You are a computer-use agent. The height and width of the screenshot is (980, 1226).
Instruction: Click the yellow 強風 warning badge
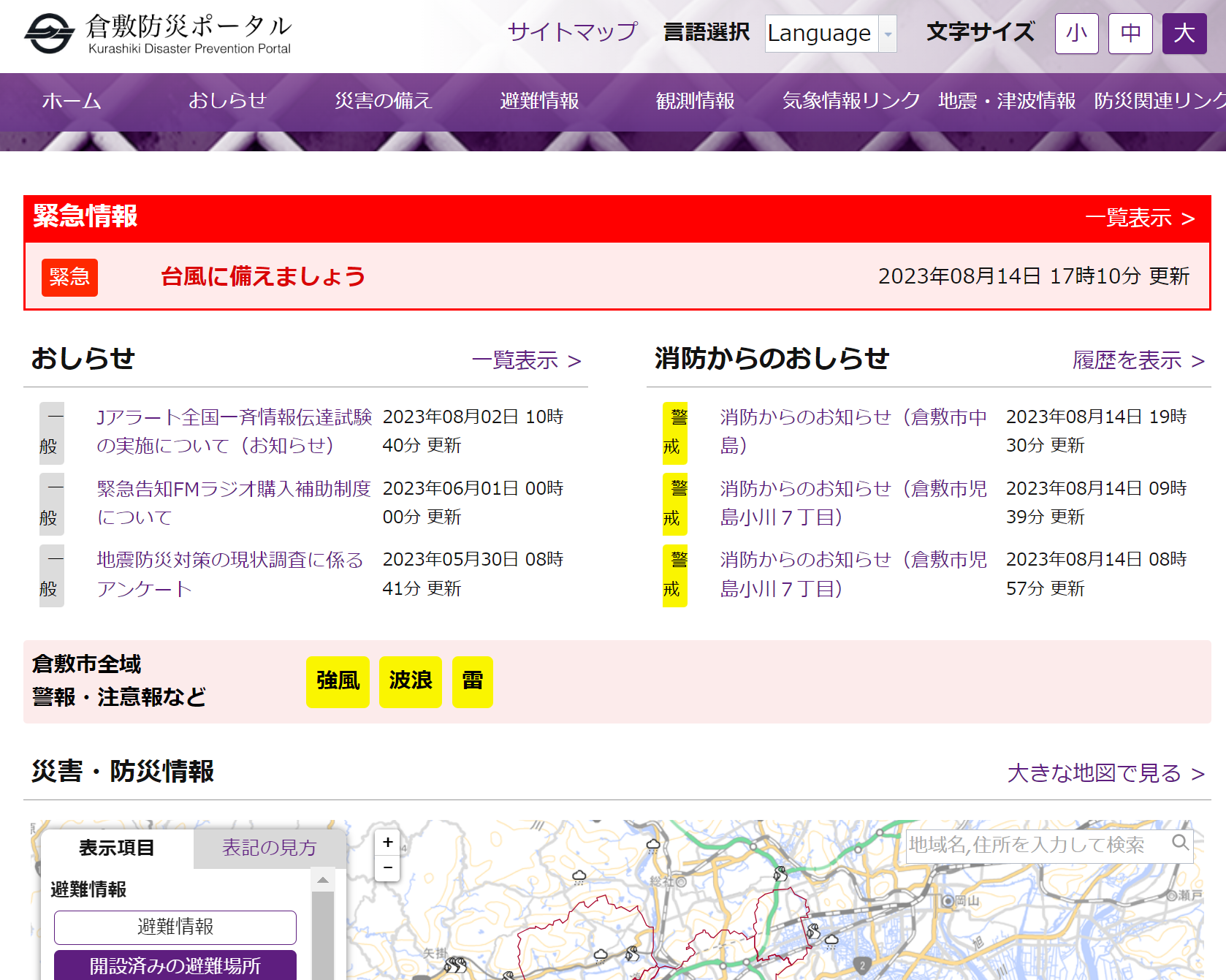pos(338,682)
